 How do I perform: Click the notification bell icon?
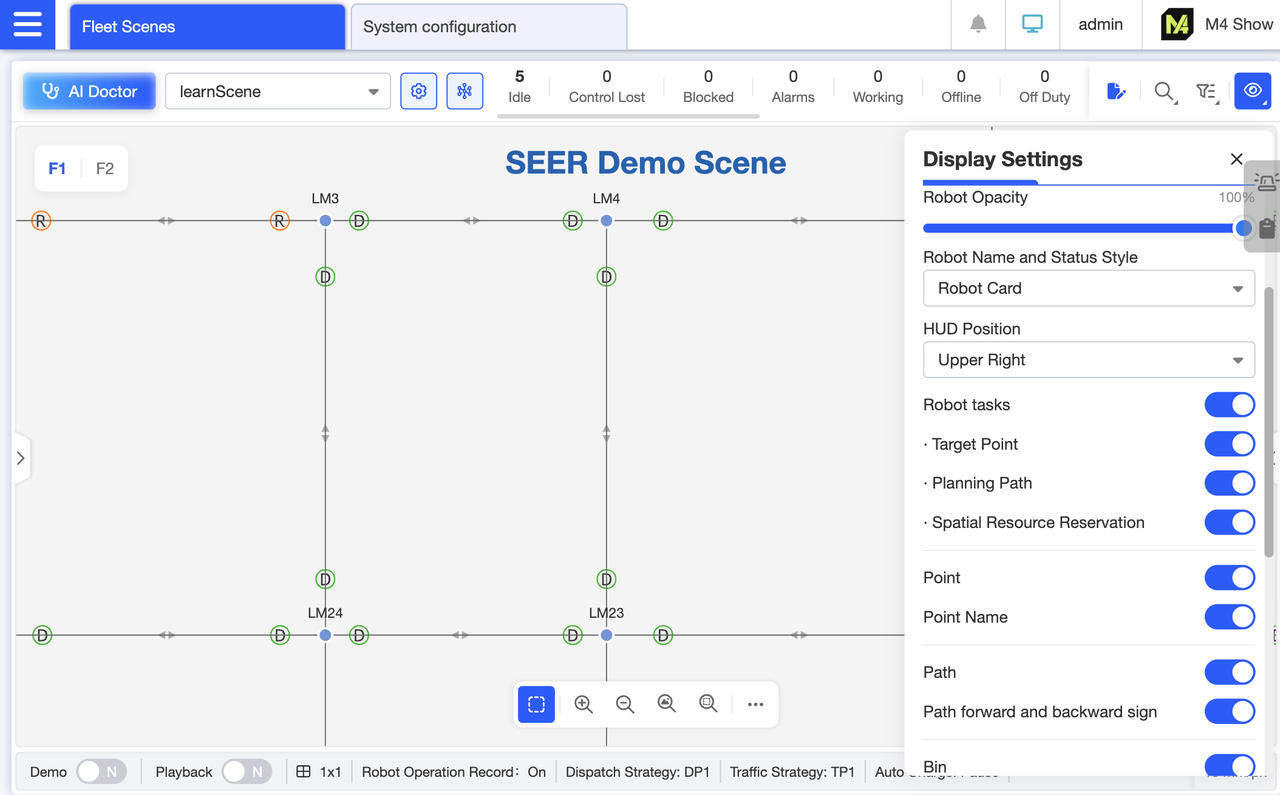(978, 24)
